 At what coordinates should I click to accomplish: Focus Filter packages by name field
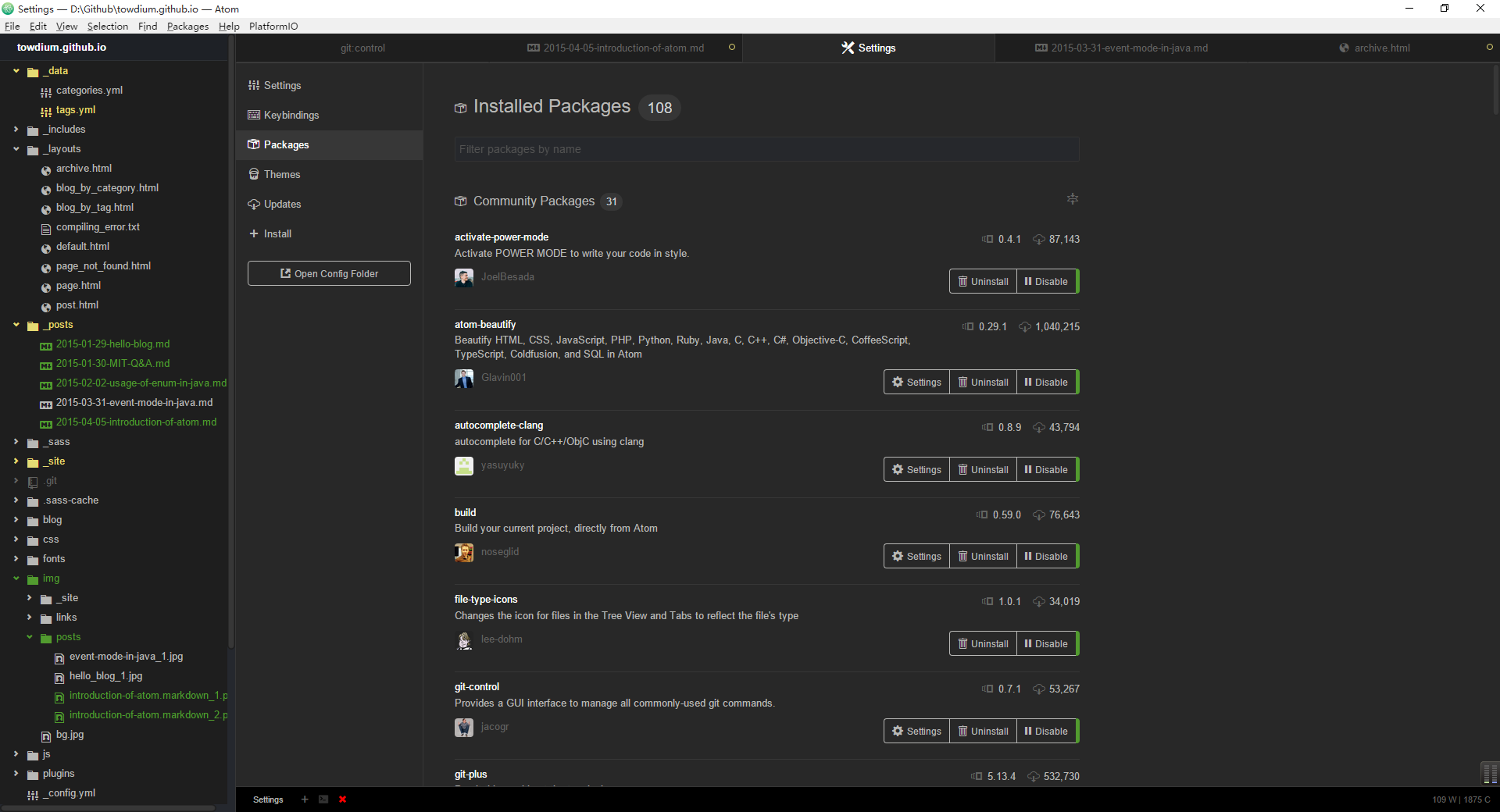point(766,149)
